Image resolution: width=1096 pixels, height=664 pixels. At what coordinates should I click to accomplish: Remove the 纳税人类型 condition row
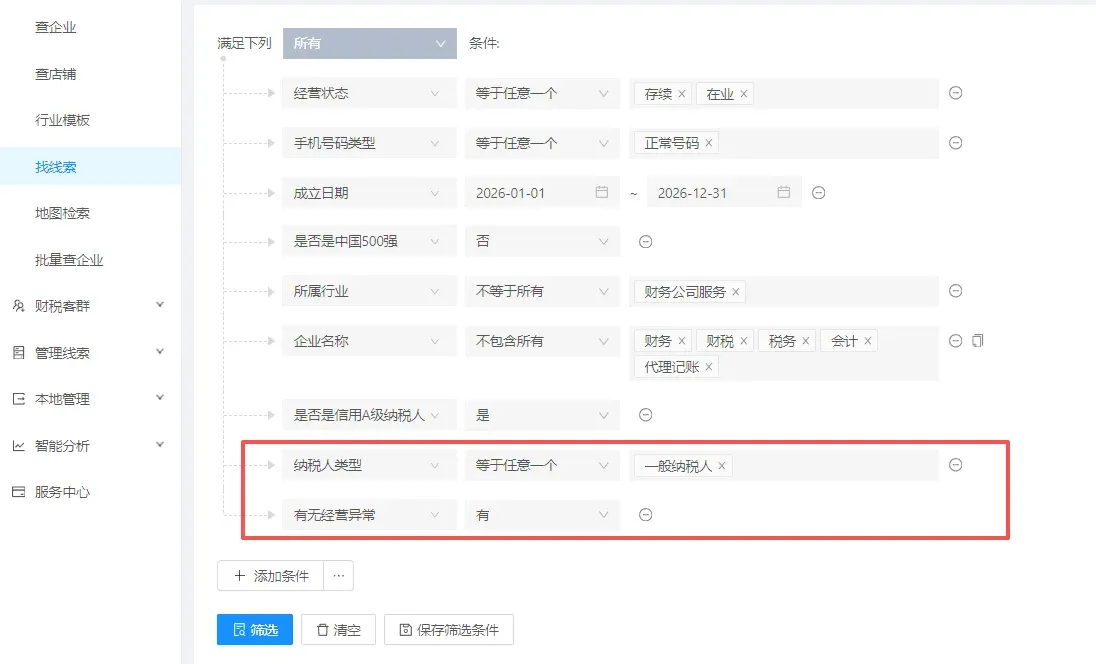[x=956, y=465]
